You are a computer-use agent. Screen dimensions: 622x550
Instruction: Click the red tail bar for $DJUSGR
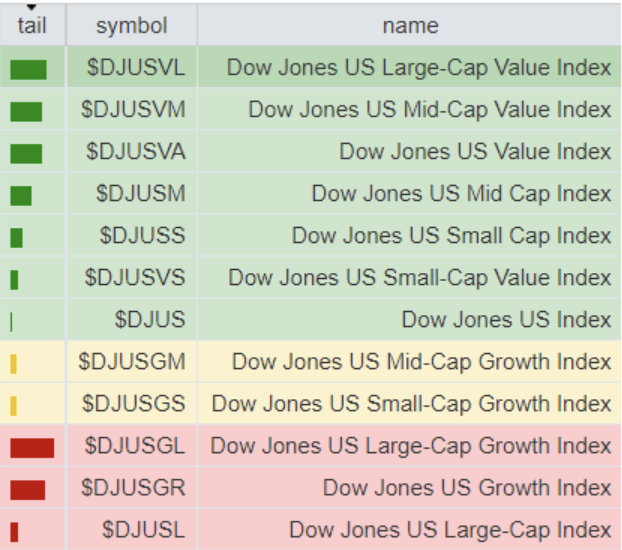(28, 489)
